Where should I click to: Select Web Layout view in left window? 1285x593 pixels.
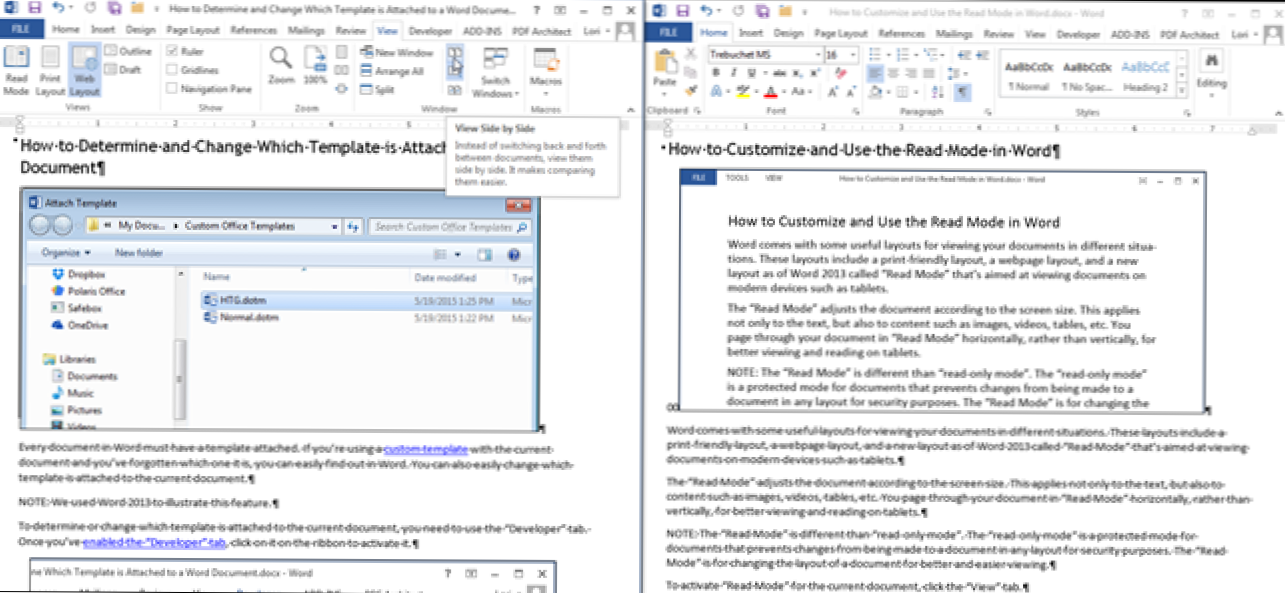coord(85,70)
